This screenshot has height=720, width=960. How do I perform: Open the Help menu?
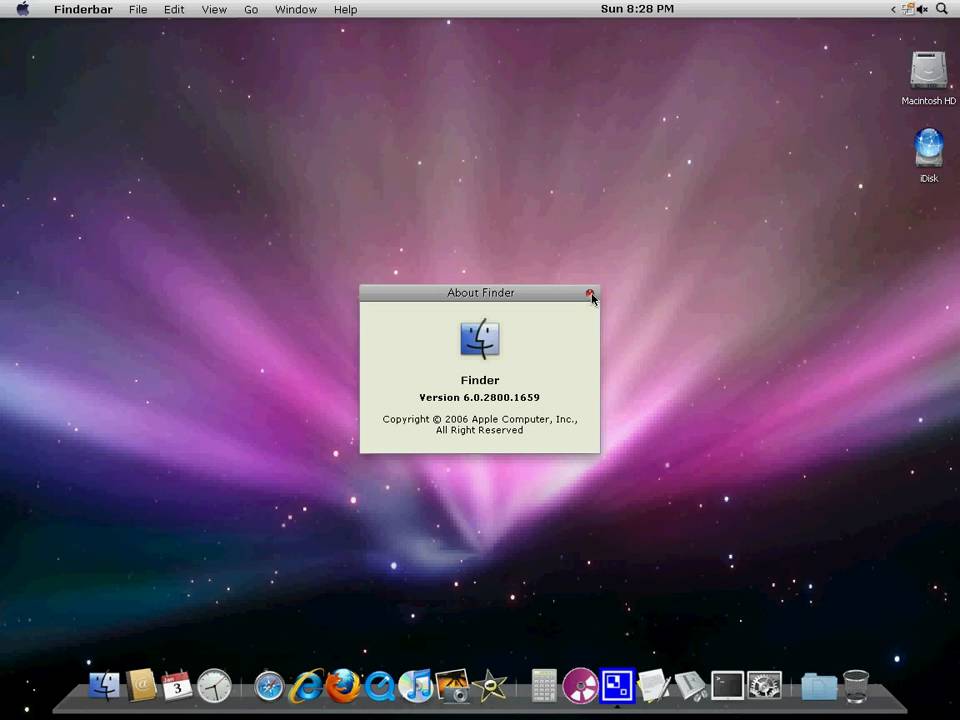pos(345,9)
